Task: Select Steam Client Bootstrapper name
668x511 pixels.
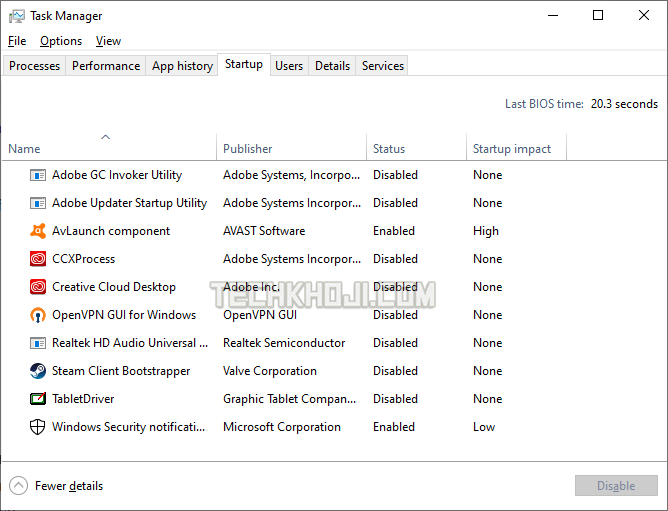Action: point(121,371)
